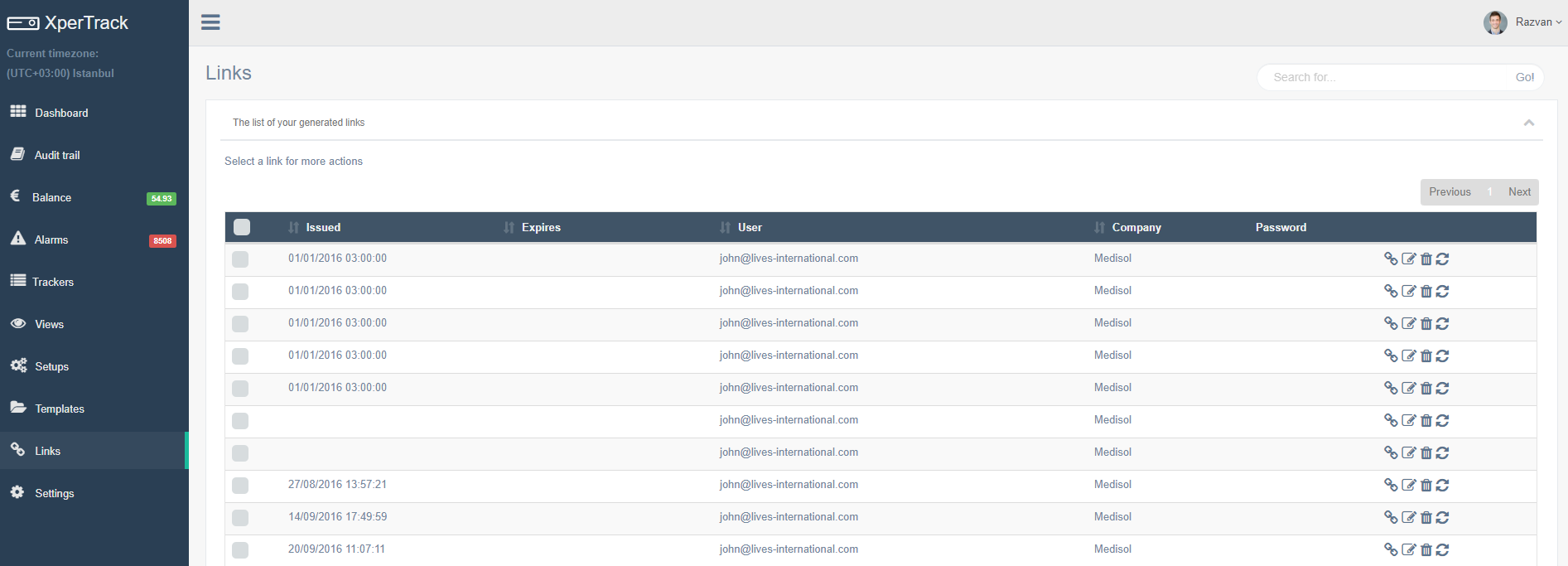1568x566 pixels.
Task: Toggle the select-all checkbox in table header
Action: (242, 227)
